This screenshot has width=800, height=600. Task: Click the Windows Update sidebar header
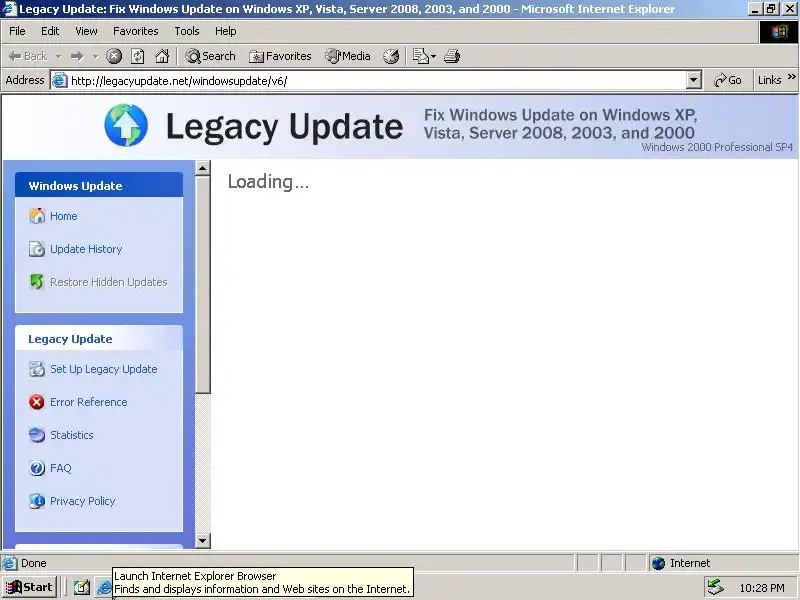coord(99,185)
